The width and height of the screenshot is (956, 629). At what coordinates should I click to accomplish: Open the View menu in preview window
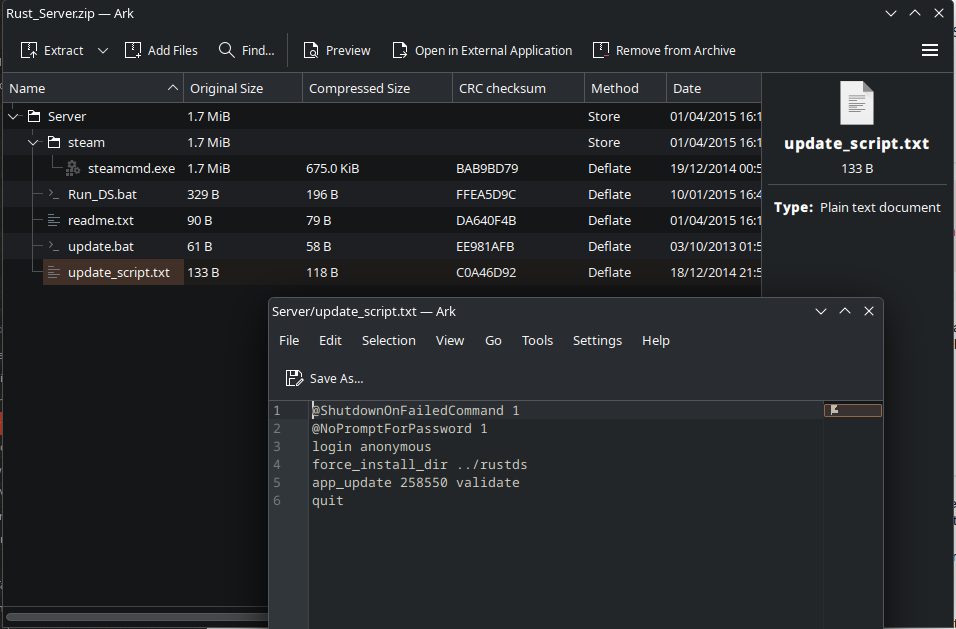point(450,341)
